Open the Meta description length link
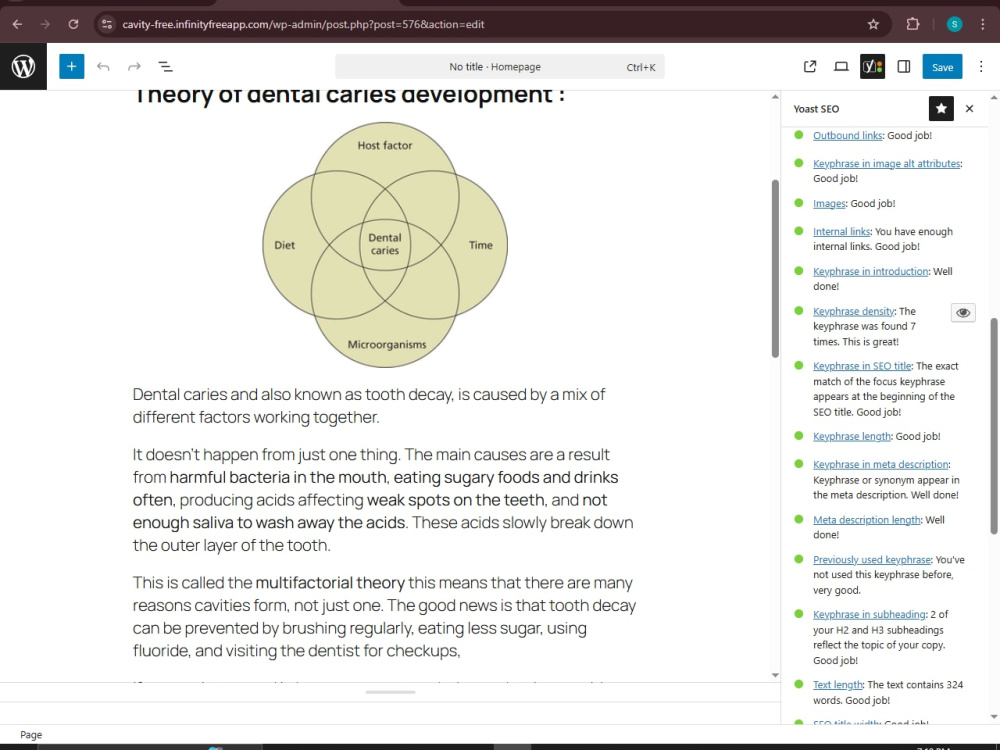 [x=866, y=520]
